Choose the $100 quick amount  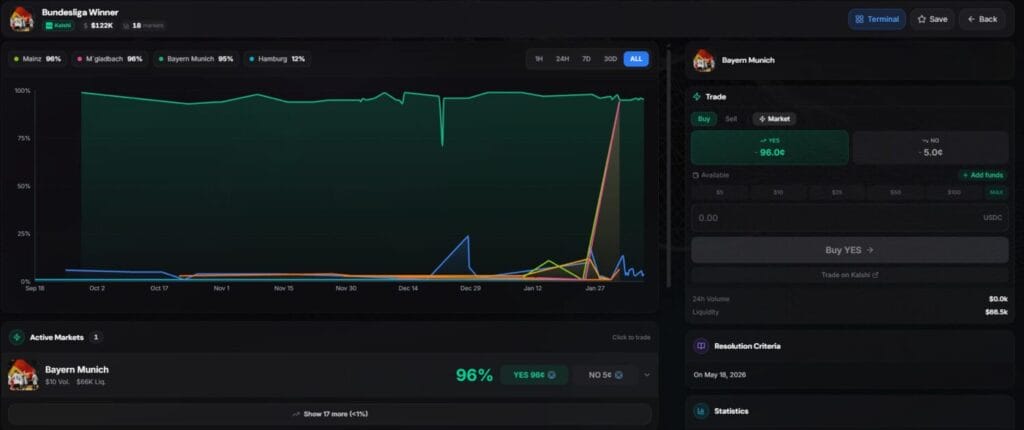[954, 192]
